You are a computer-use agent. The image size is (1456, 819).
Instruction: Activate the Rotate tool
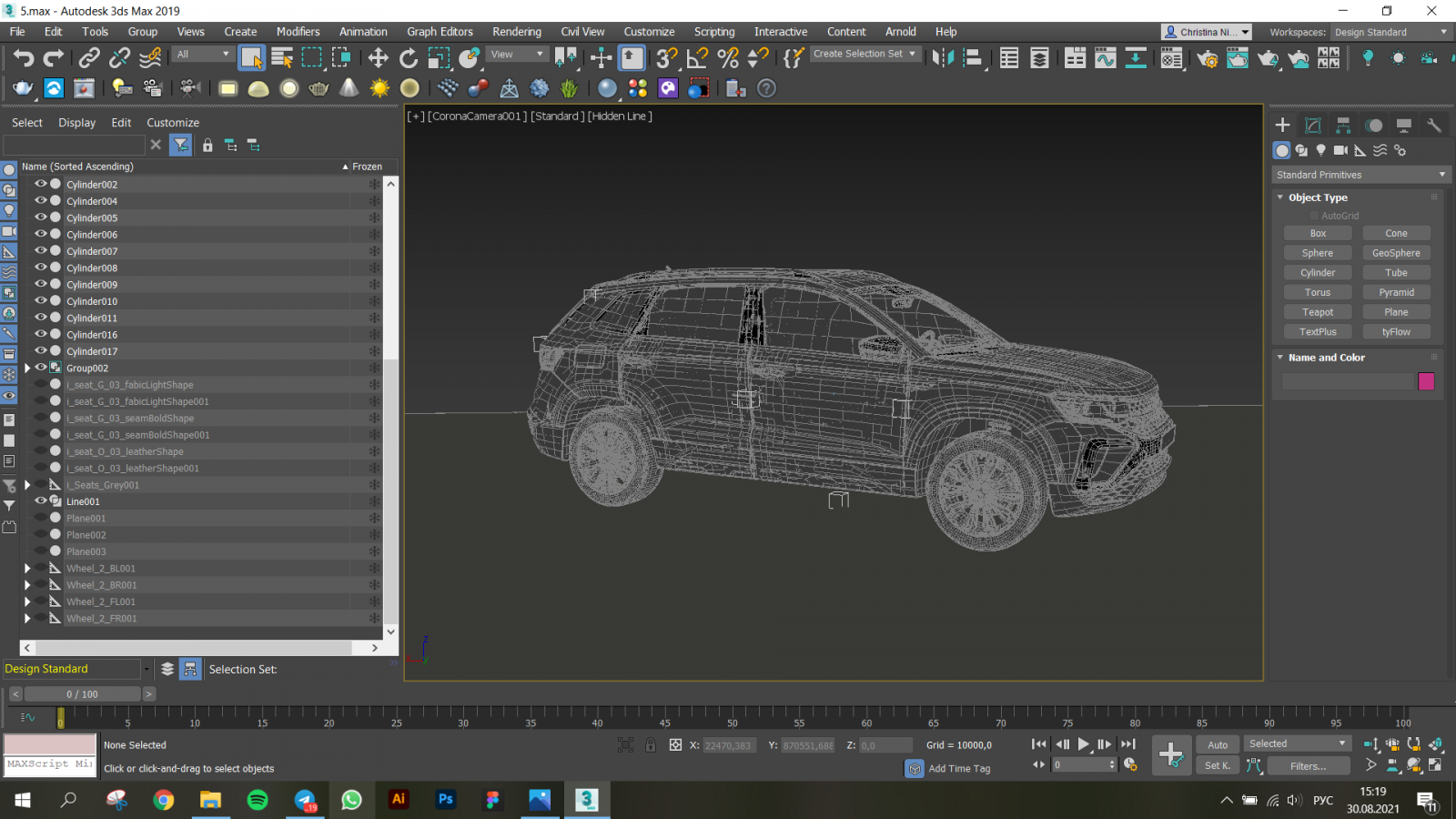coord(409,58)
